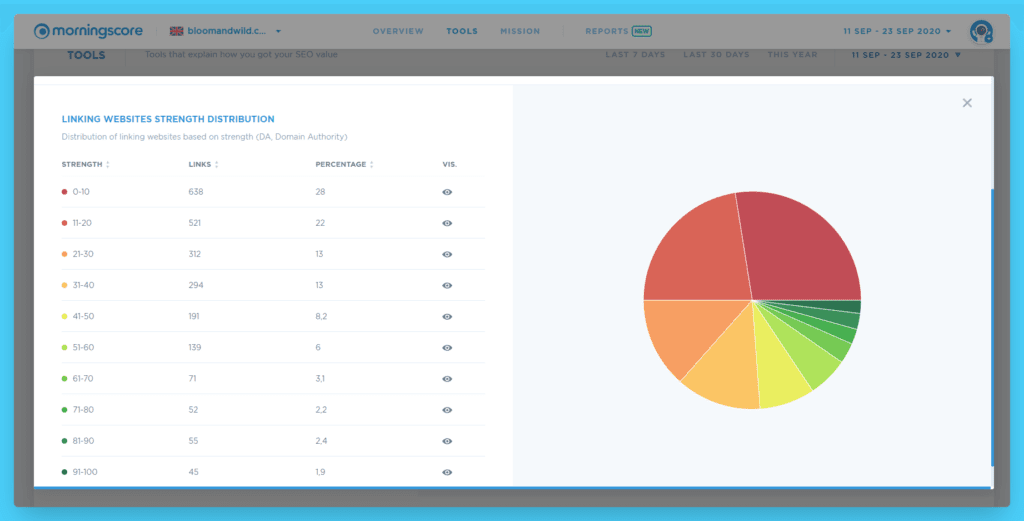Screen dimensions: 1024x521
Task: Hide the 41-50 strength row slice
Action: [447, 317]
